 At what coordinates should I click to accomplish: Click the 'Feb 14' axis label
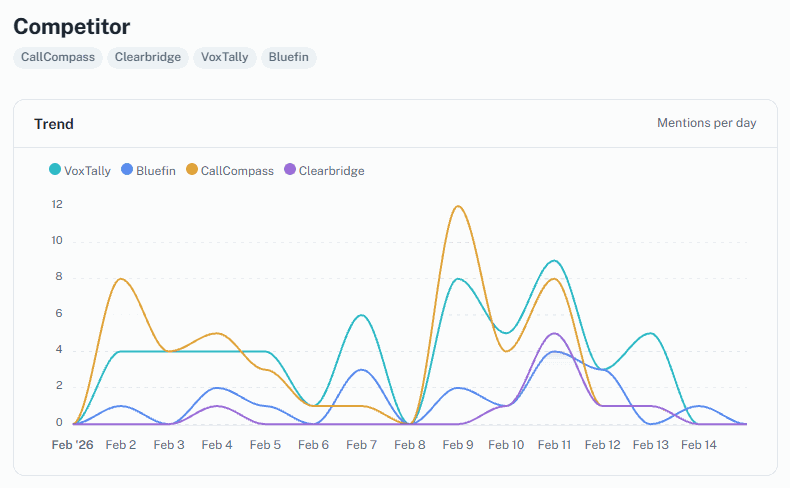(x=699, y=445)
